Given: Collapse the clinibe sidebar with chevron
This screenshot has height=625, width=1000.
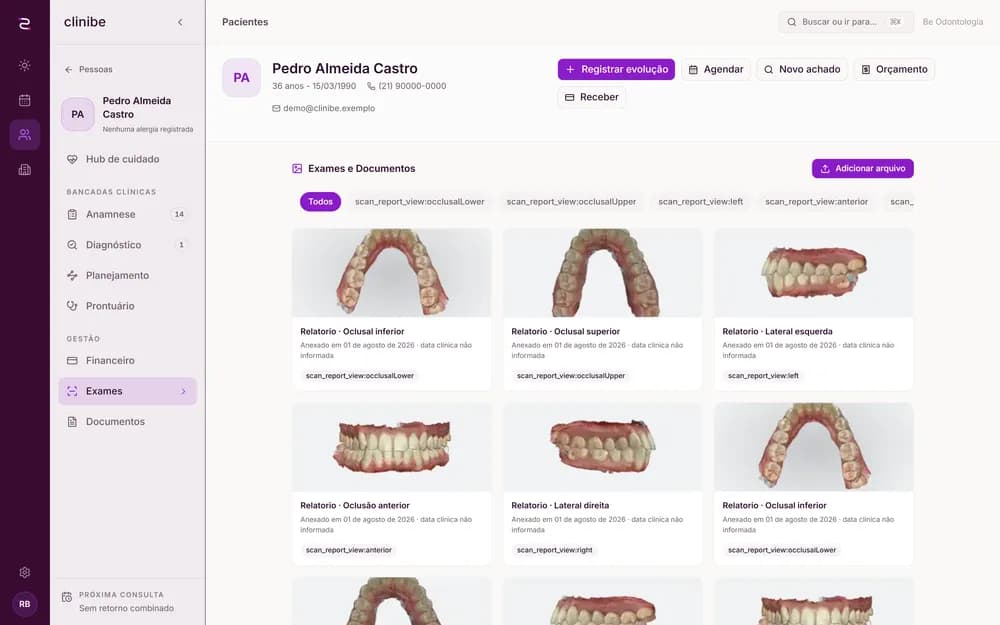Looking at the screenshot, I should click(180, 22).
